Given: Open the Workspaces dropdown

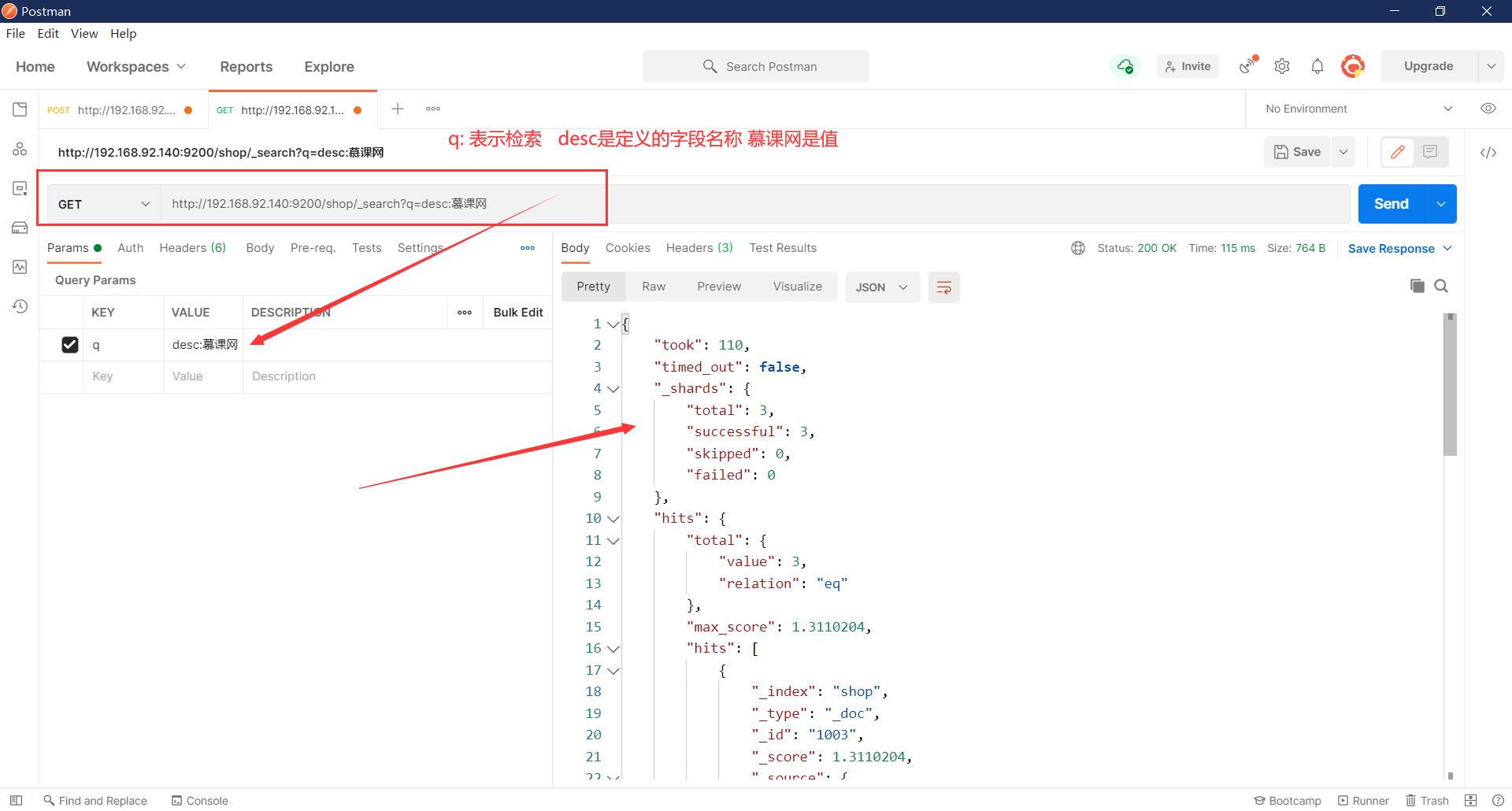Looking at the screenshot, I should click(x=135, y=67).
